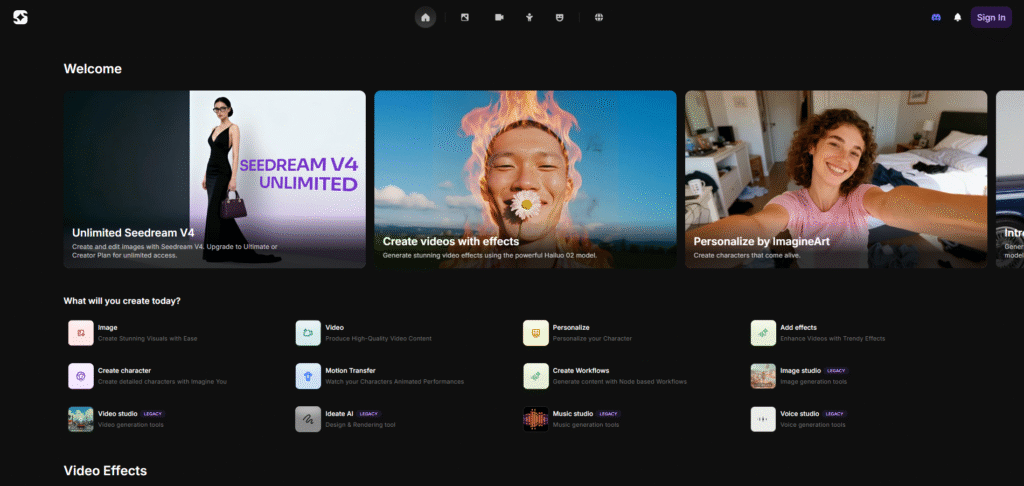Launch the Music studio legacy tile icon
Viewport: 1024px width, 486px height.
click(536, 419)
